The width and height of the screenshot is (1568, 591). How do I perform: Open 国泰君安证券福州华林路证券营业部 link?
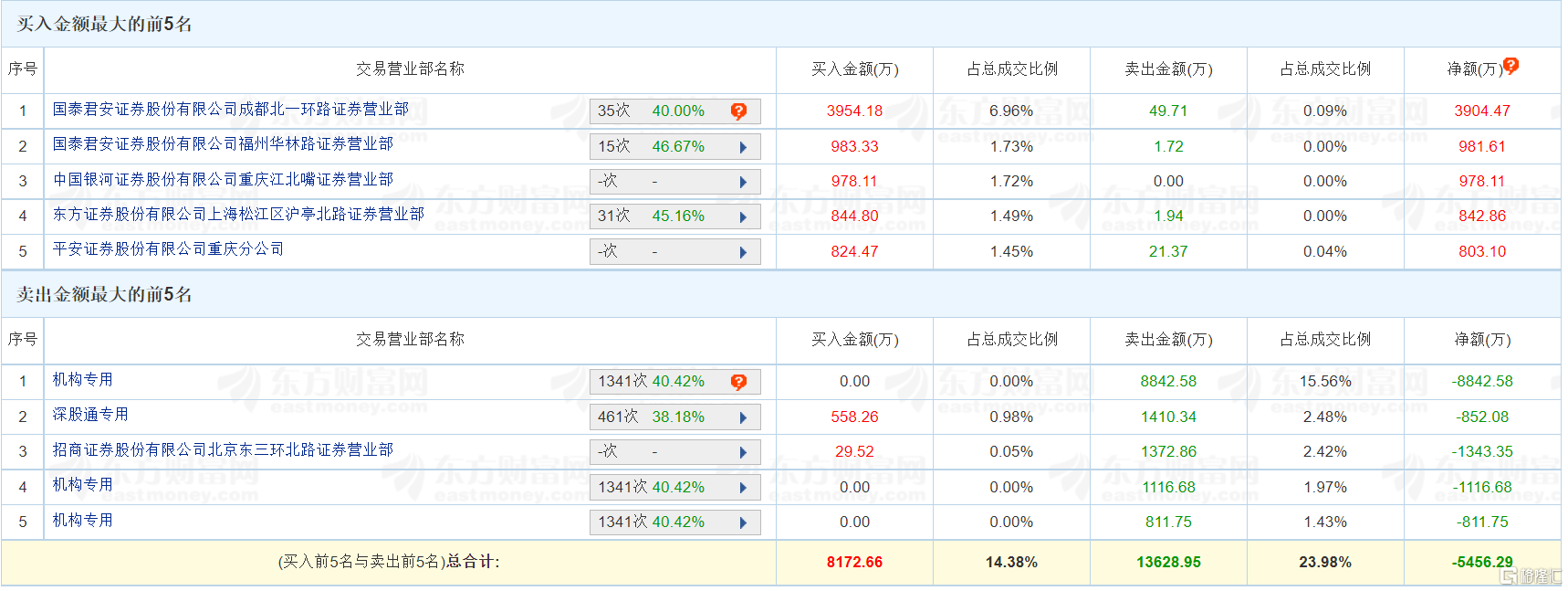223,143
